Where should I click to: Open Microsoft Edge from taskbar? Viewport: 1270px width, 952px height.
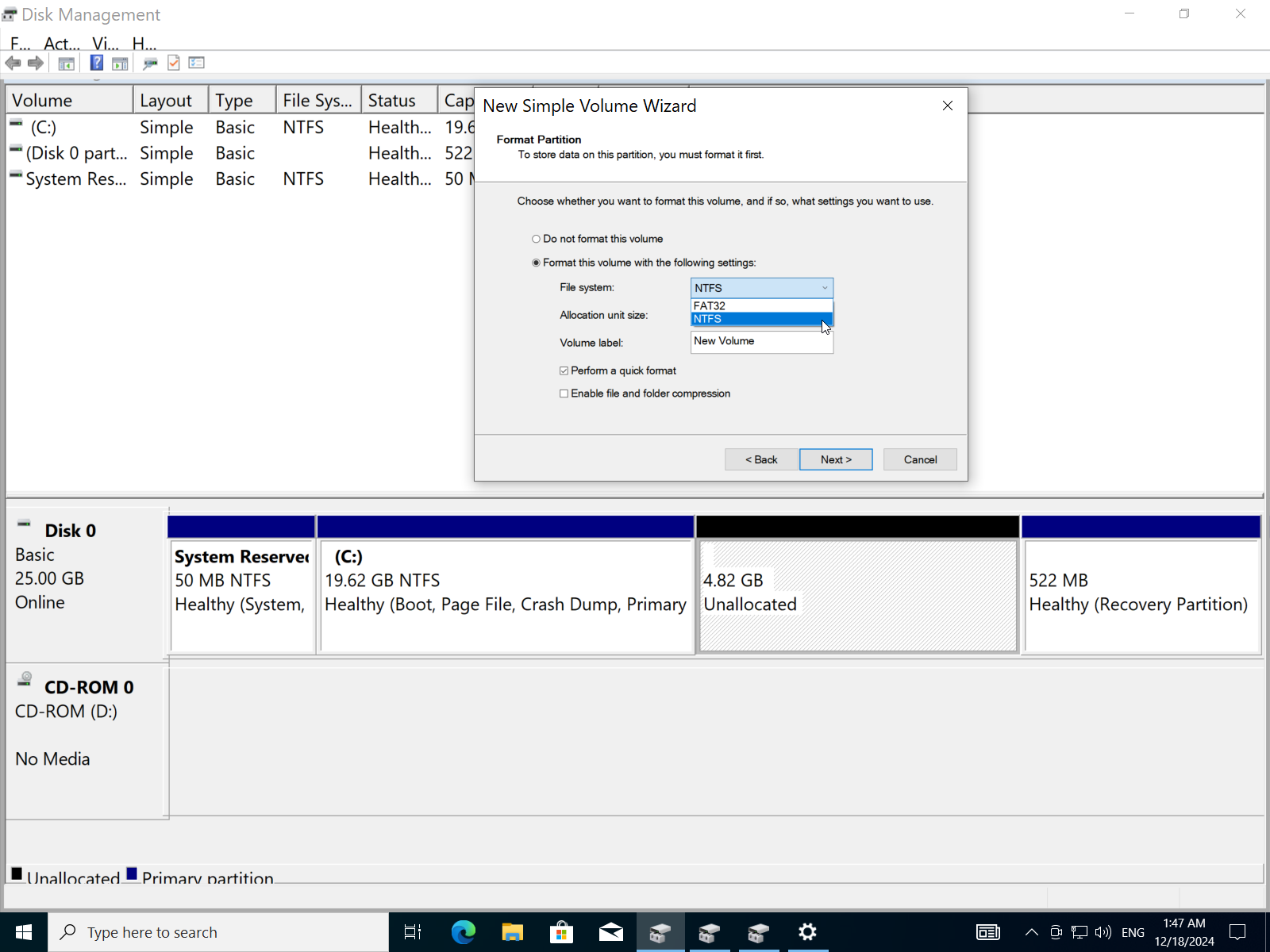pos(463,932)
